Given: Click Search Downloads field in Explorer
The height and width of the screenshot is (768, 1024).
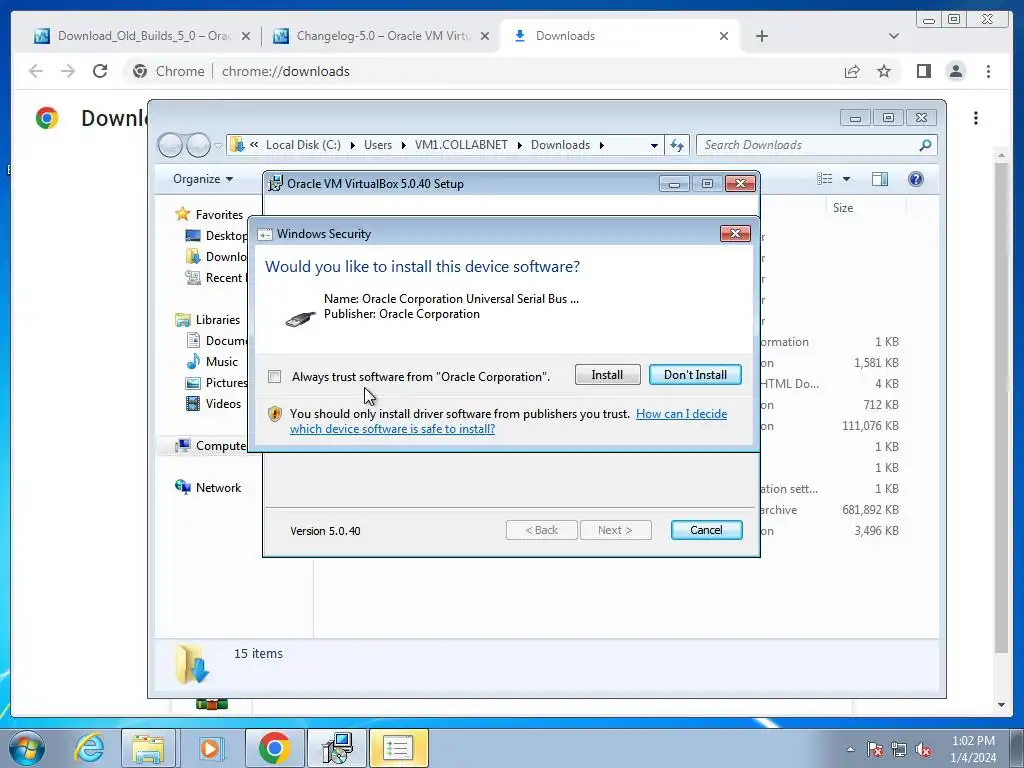Looking at the screenshot, I should [x=816, y=145].
